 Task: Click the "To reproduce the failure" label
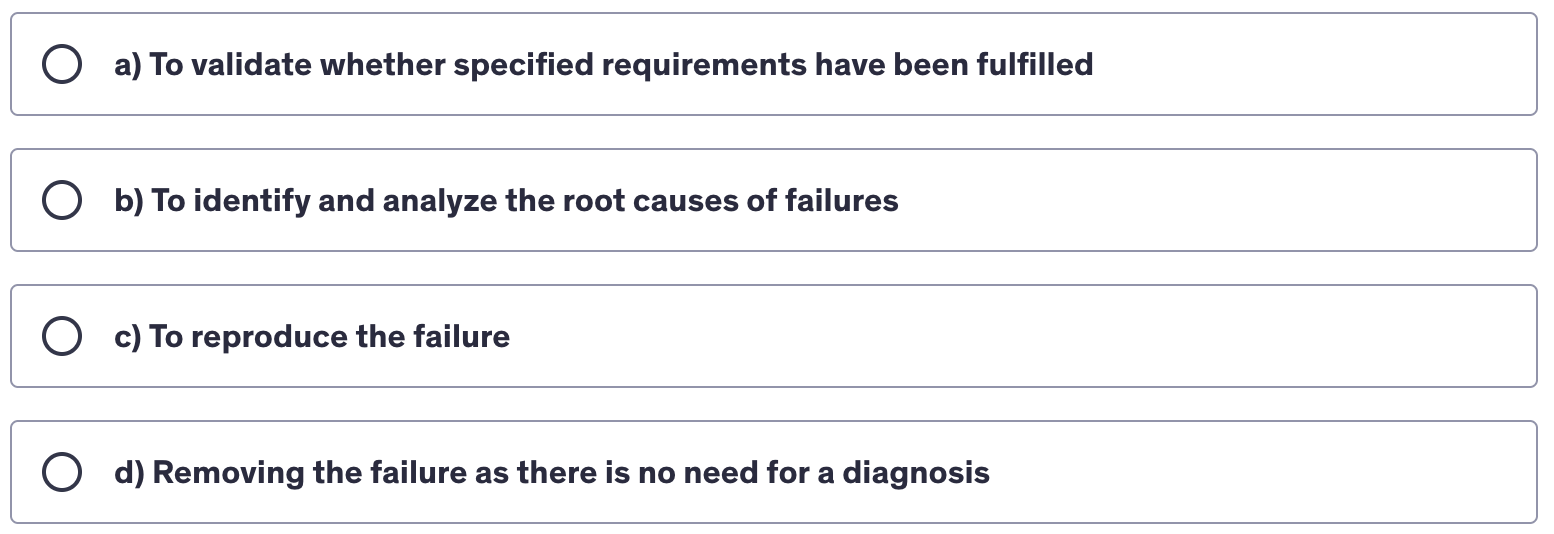coord(329,337)
